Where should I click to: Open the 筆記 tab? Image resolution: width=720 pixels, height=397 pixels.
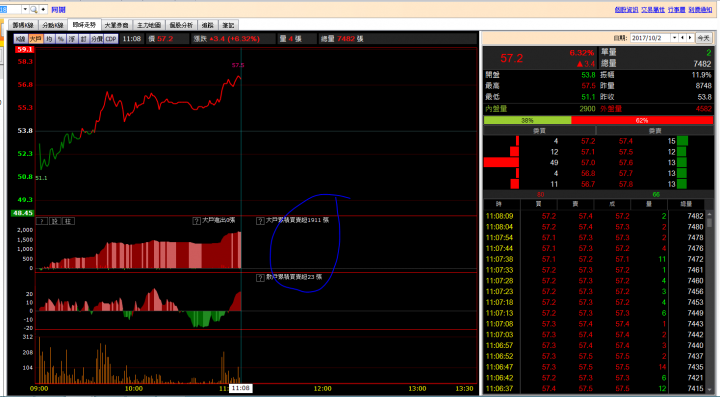tap(228, 25)
